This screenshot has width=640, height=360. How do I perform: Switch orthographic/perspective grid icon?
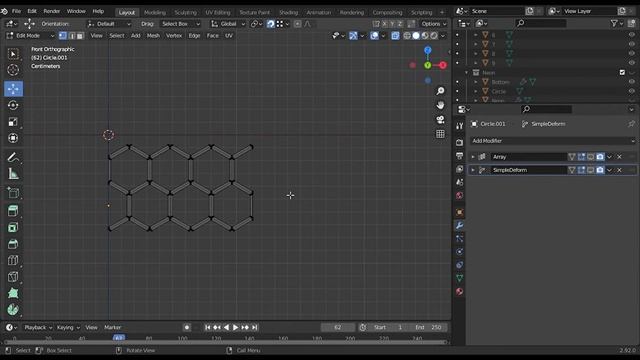pos(440,134)
